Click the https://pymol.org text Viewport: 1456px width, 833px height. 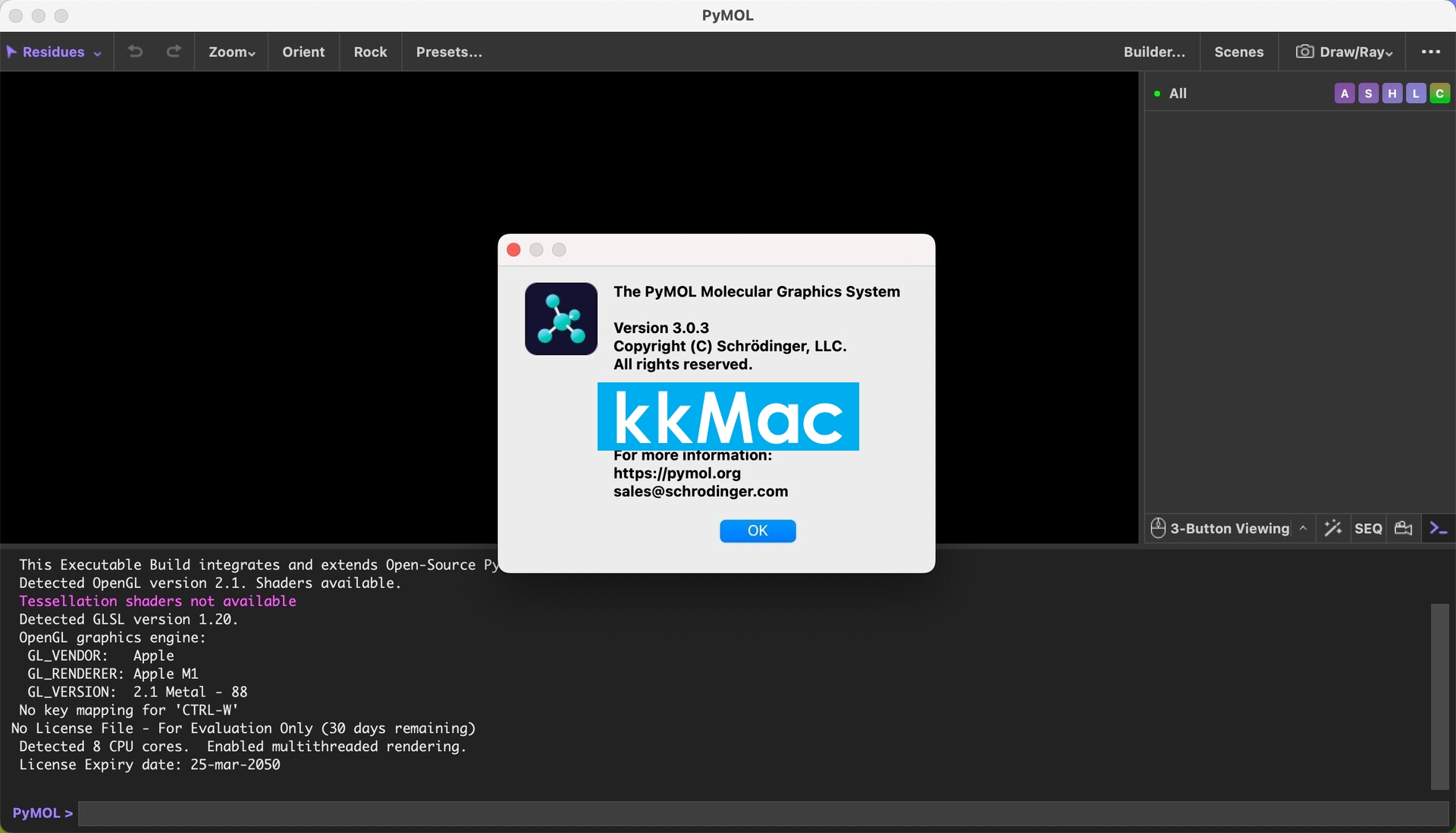677,473
